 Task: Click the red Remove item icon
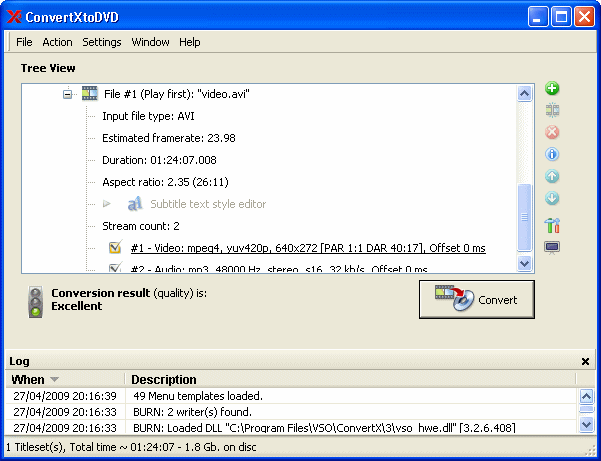(x=552, y=132)
